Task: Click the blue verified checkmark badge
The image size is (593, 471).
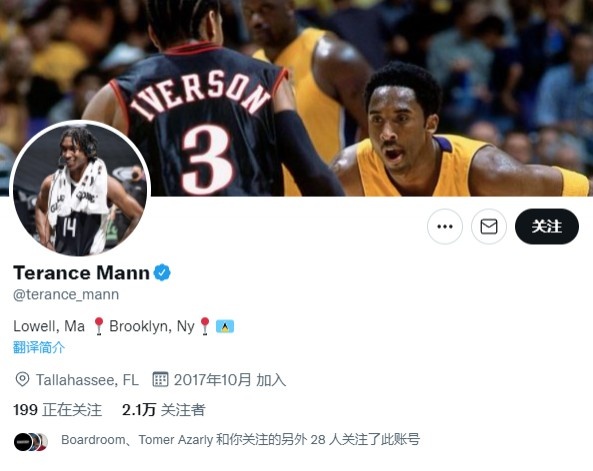Action: click(162, 272)
